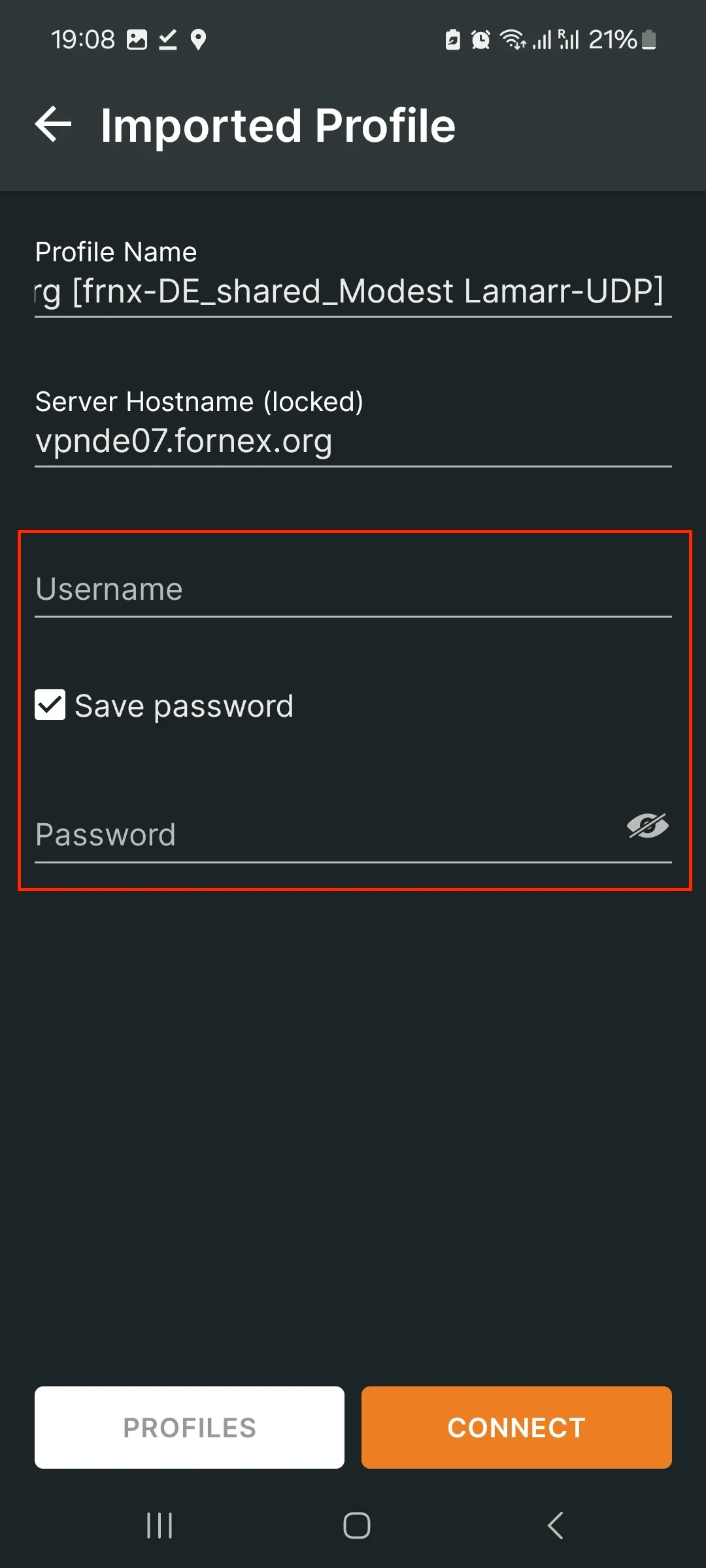Tap the Wi-Fi status icon

tap(513, 40)
